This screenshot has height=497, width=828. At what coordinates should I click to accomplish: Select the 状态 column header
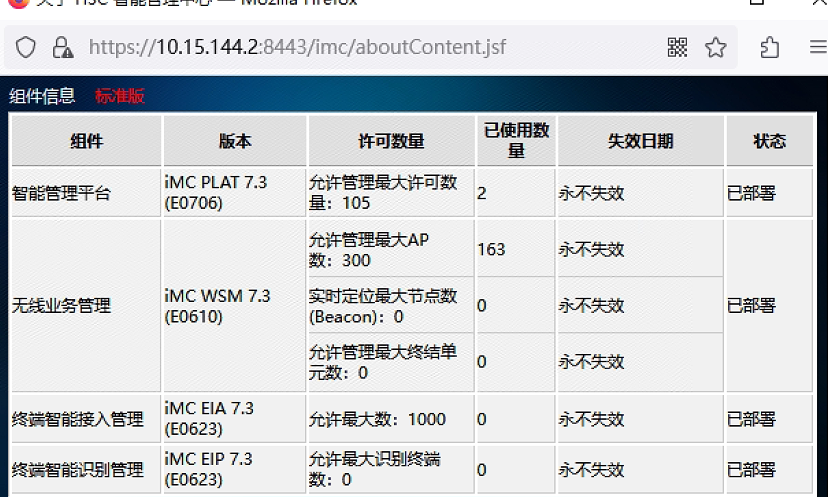(x=769, y=141)
